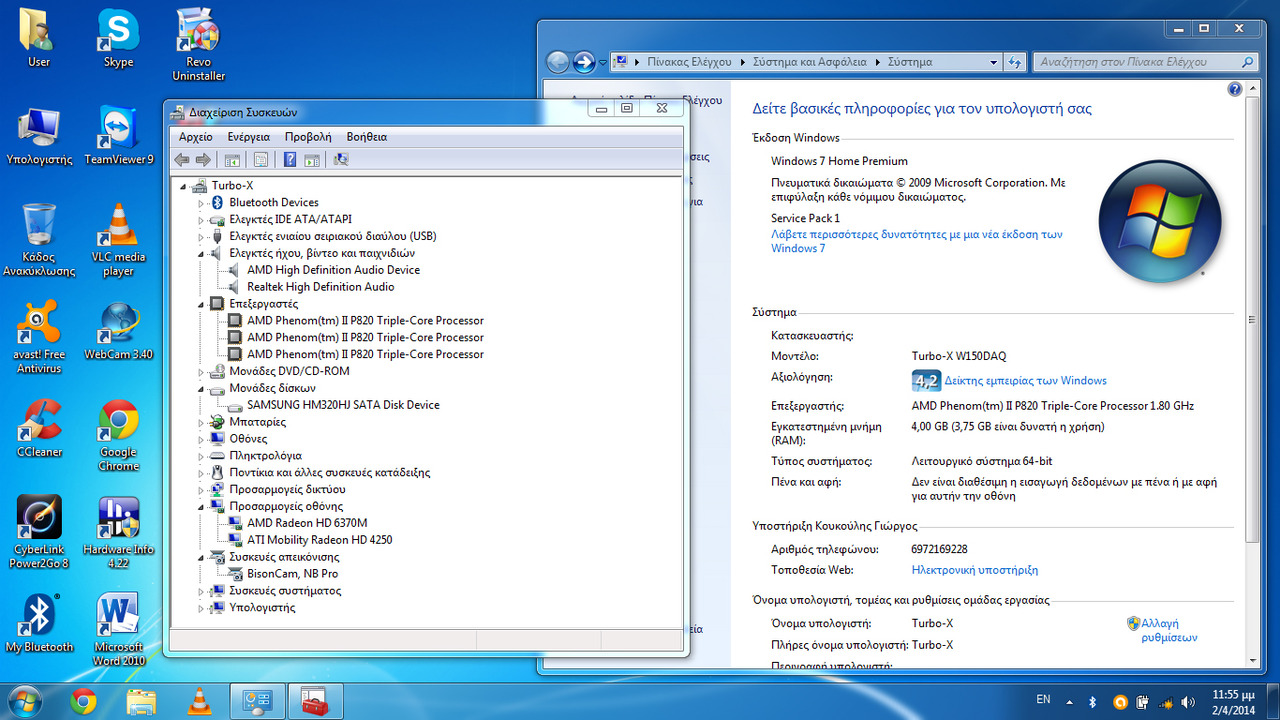Click the show/hide action pane toolbar icon
Screen dimensions: 1280x720
(x=312, y=160)
